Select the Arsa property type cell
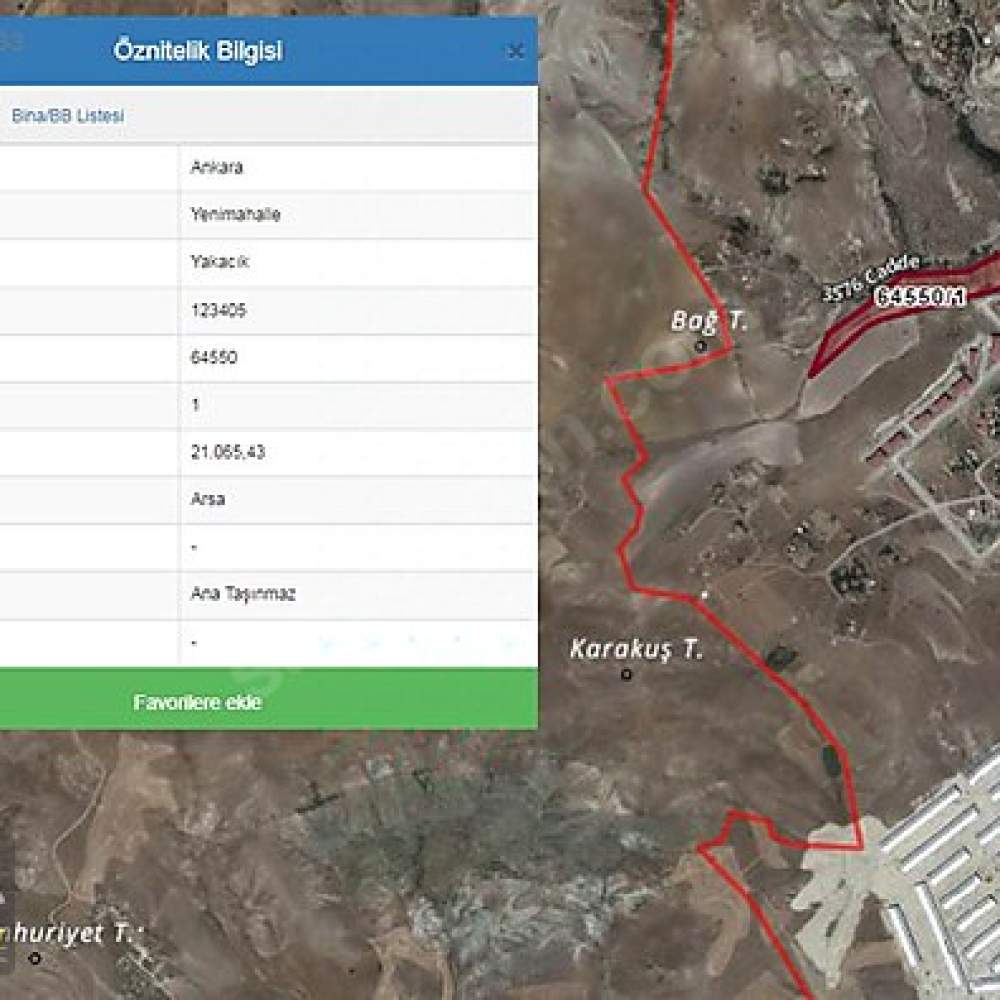The width and height of the screenshot is (1000, 1000). [358, 499]
